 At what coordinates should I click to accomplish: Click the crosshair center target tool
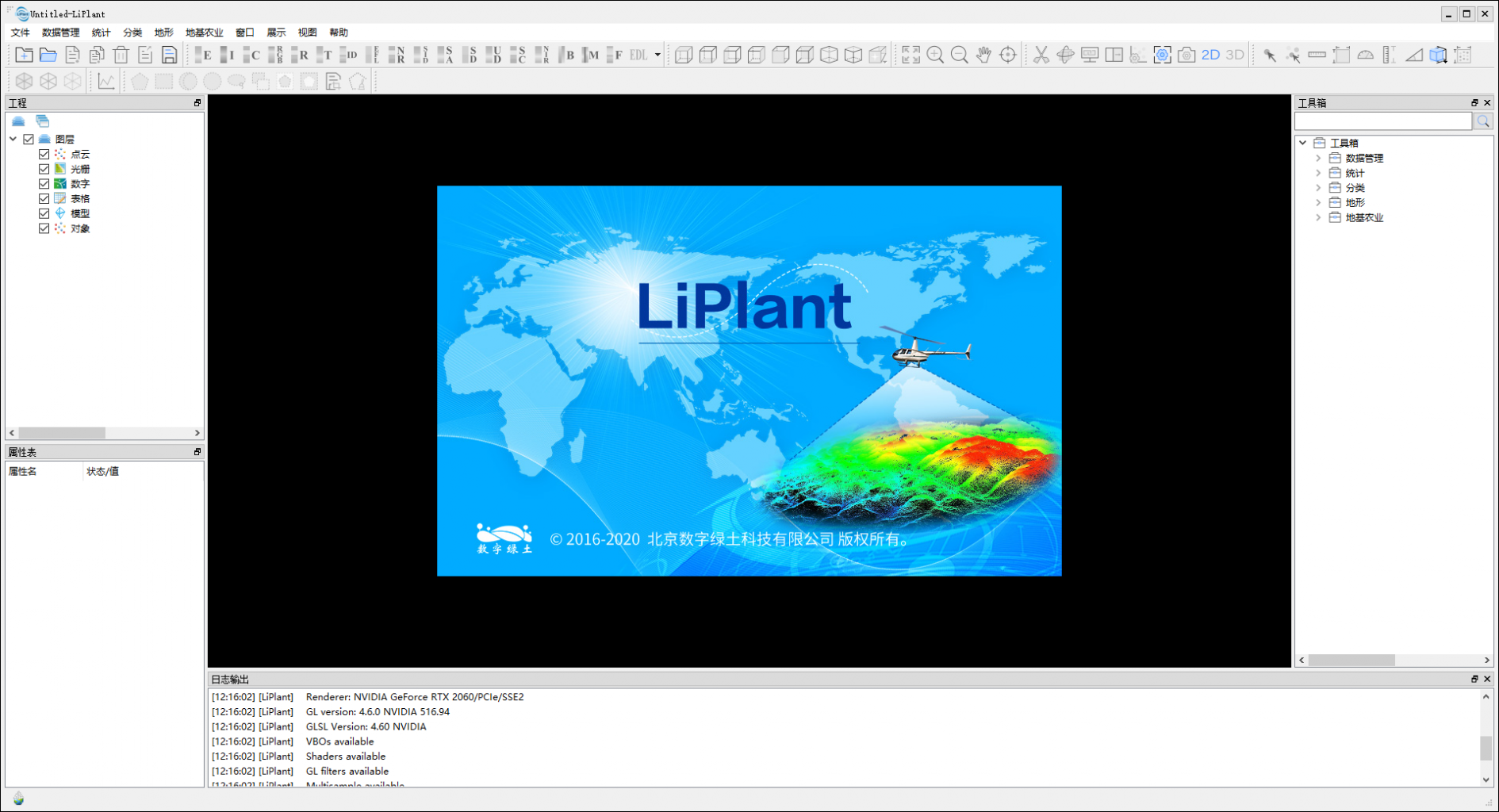point(1007,55)
